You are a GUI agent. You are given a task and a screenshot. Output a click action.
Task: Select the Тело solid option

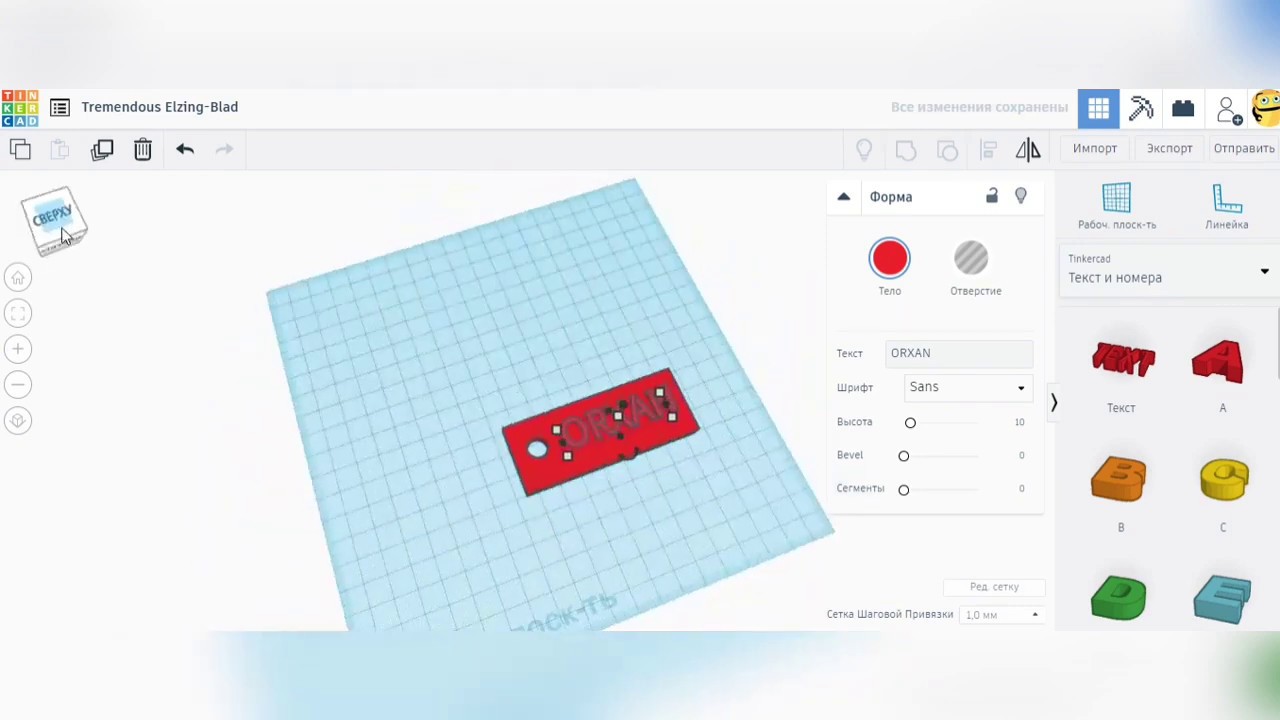pos(890,258)
